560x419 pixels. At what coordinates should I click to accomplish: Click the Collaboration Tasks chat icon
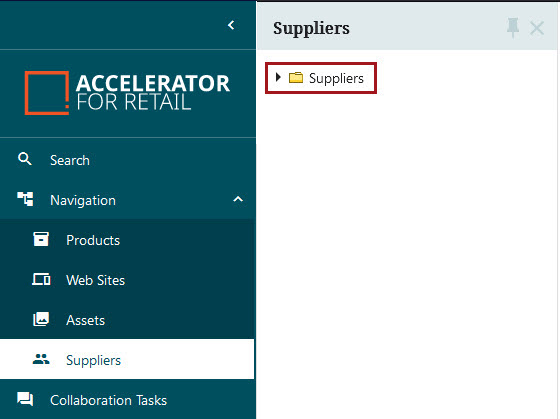pos(25,399)
